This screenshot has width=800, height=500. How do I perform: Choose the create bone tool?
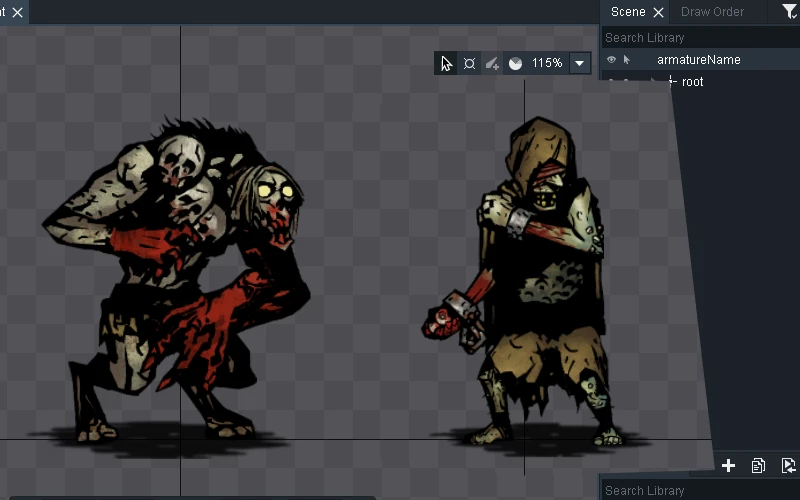pos(492,63)
